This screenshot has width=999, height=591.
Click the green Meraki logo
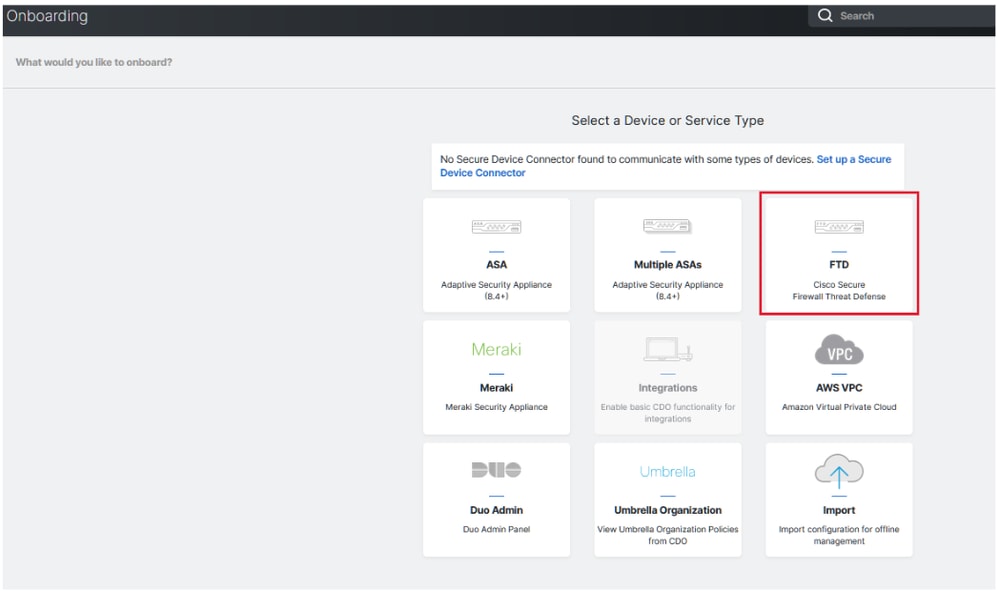[496, 349]
